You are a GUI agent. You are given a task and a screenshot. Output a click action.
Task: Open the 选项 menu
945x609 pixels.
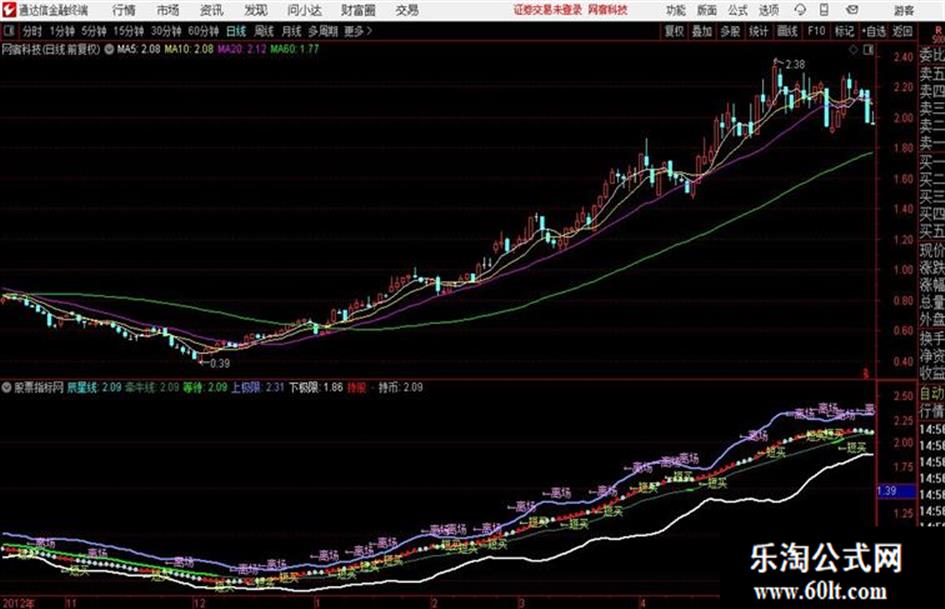tap(768, 10)
